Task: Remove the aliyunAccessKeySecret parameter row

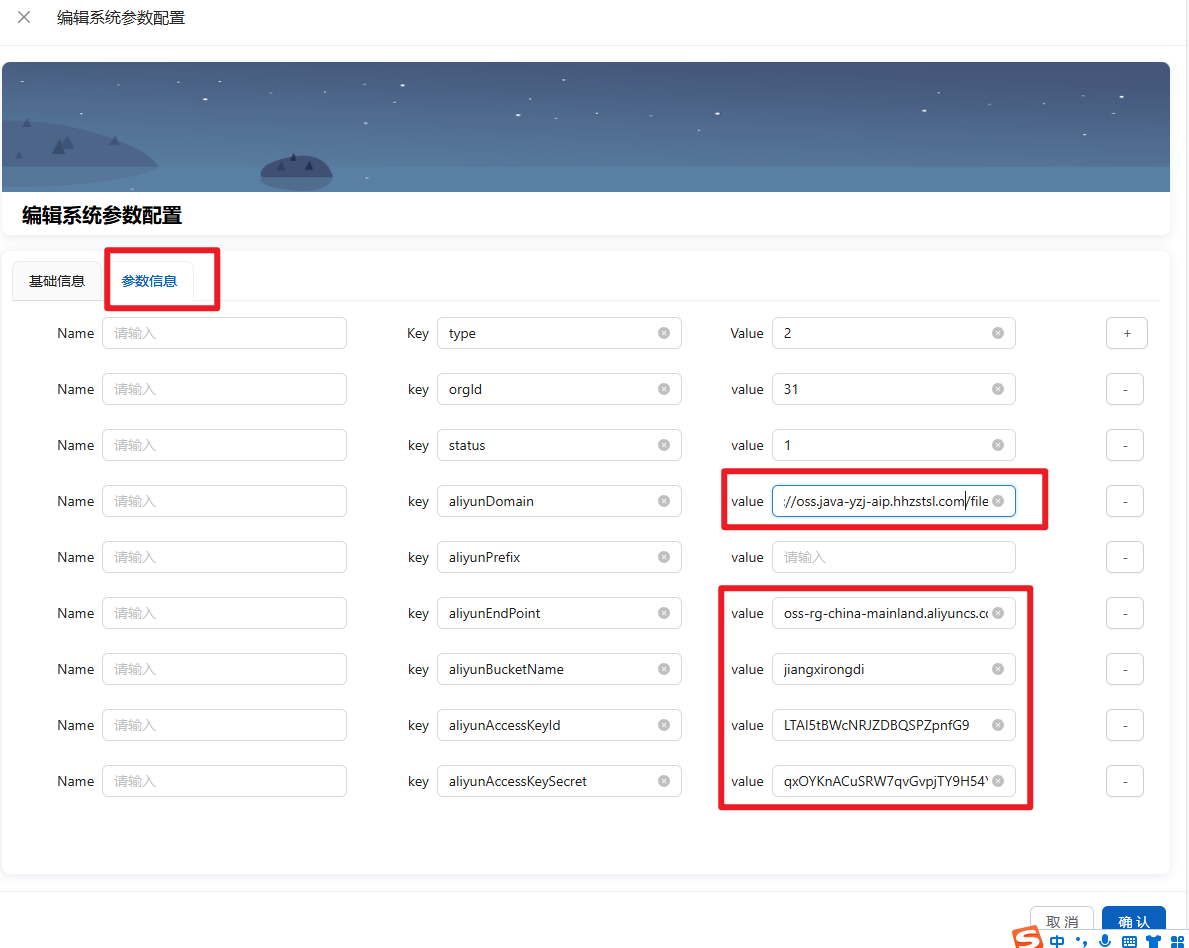Action: 1125,781
